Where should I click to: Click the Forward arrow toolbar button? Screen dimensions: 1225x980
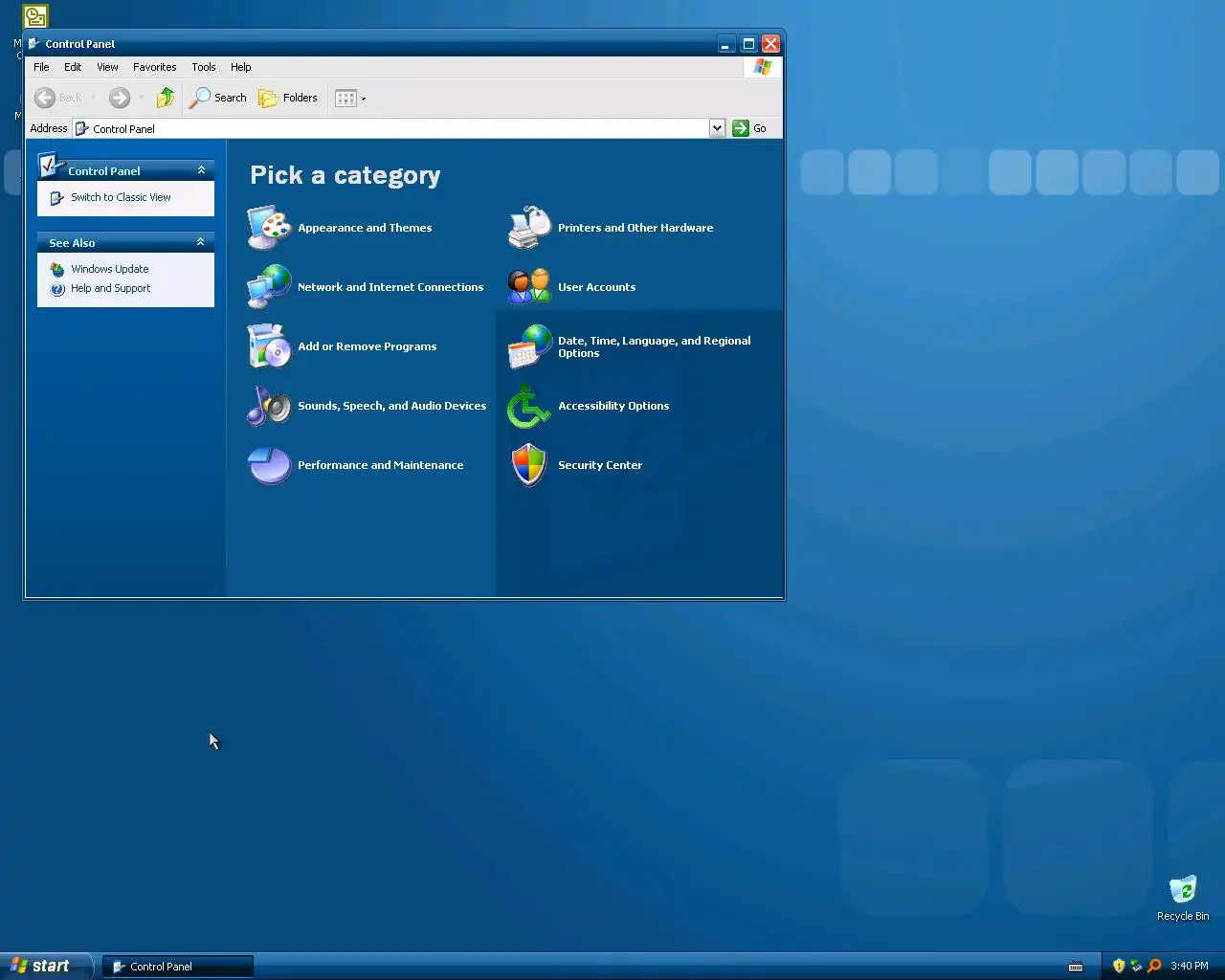[120, 98]
